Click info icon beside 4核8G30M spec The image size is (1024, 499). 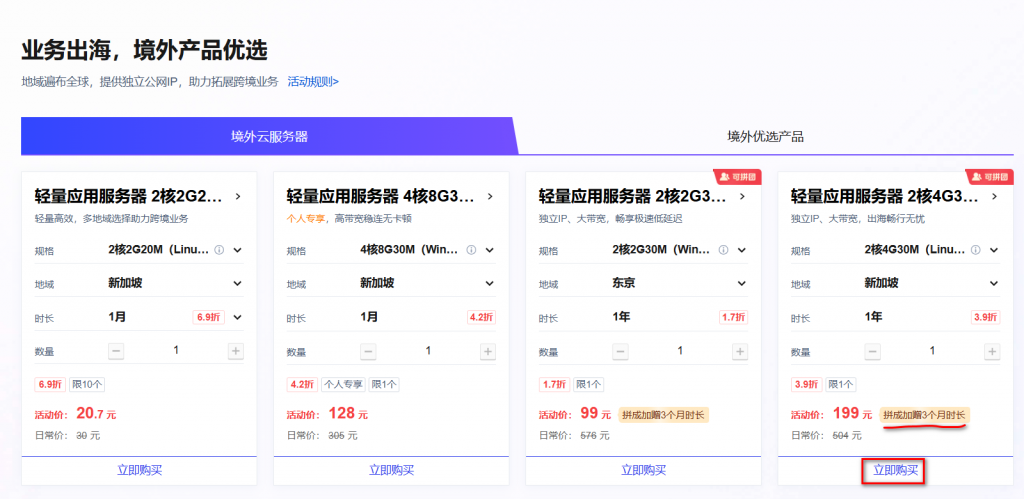[x=471, y=250]
